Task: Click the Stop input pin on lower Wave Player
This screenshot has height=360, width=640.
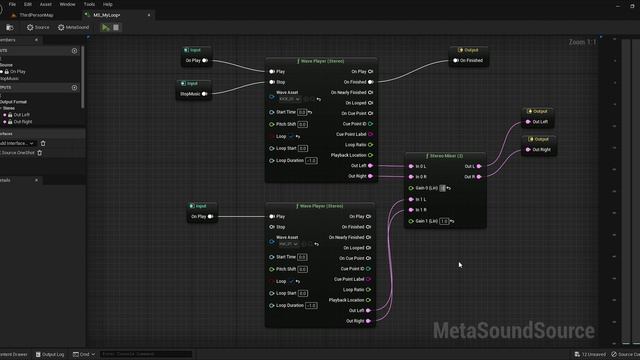Action: 272,227
